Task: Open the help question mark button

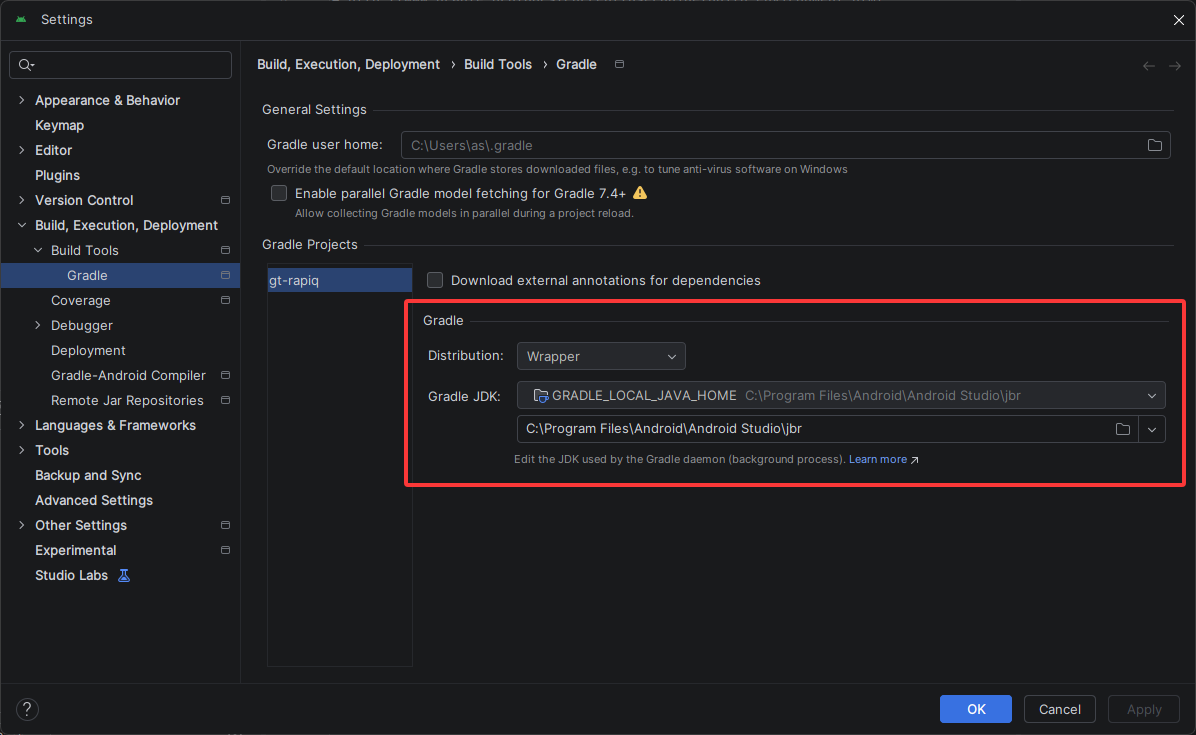Action: click(x=27, y=710)
